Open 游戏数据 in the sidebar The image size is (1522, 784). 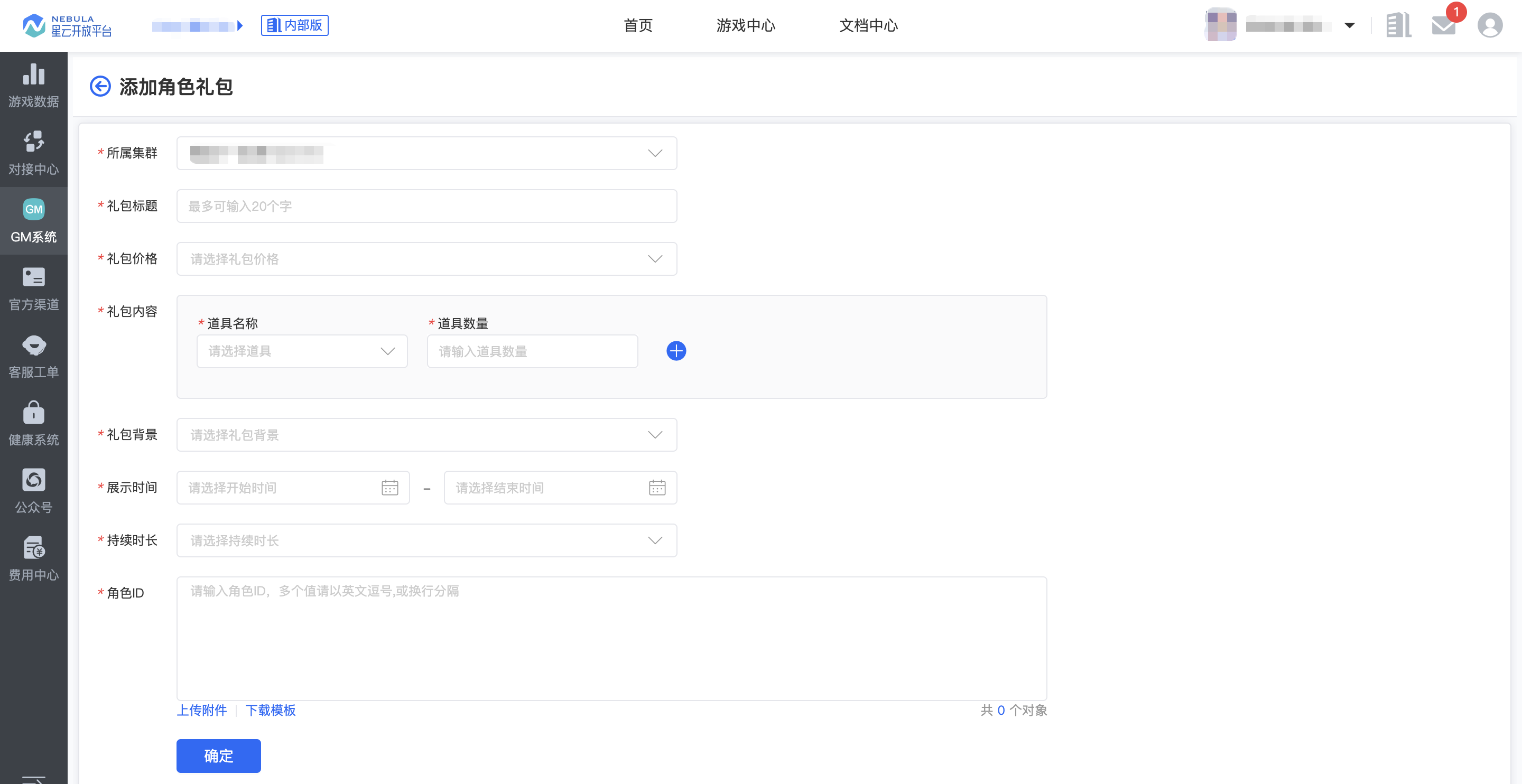34,86
